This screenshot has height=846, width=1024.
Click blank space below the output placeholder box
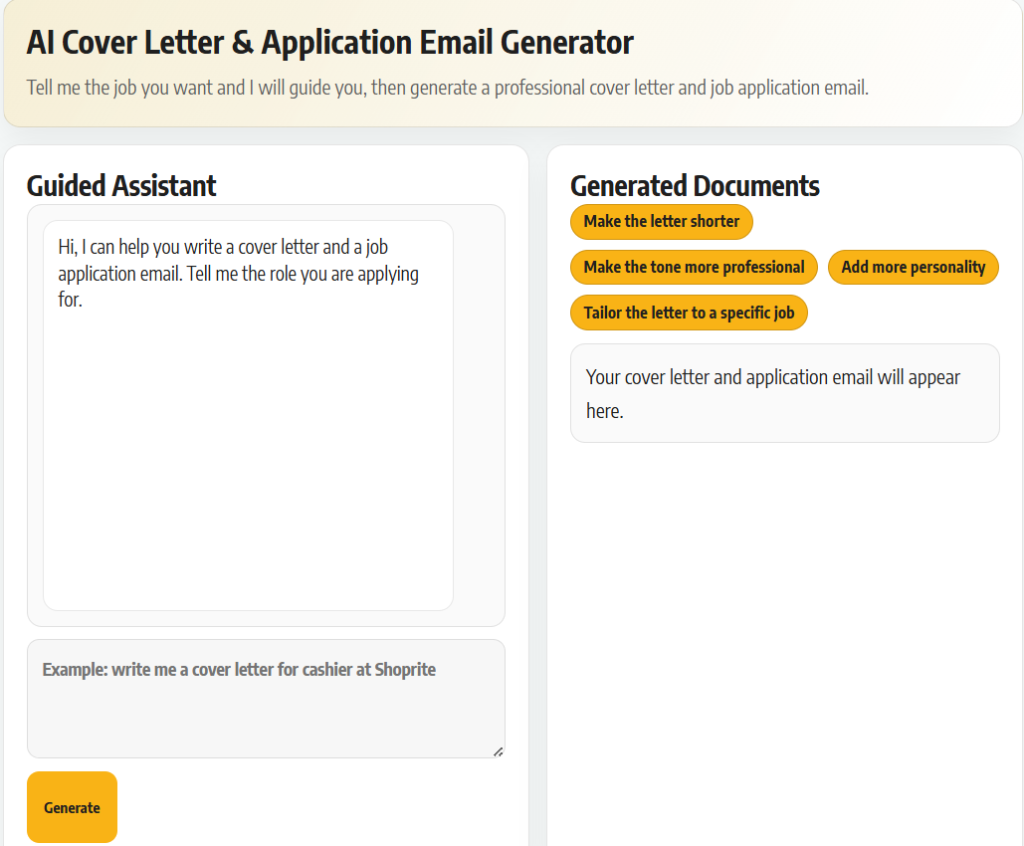point(784,620)
